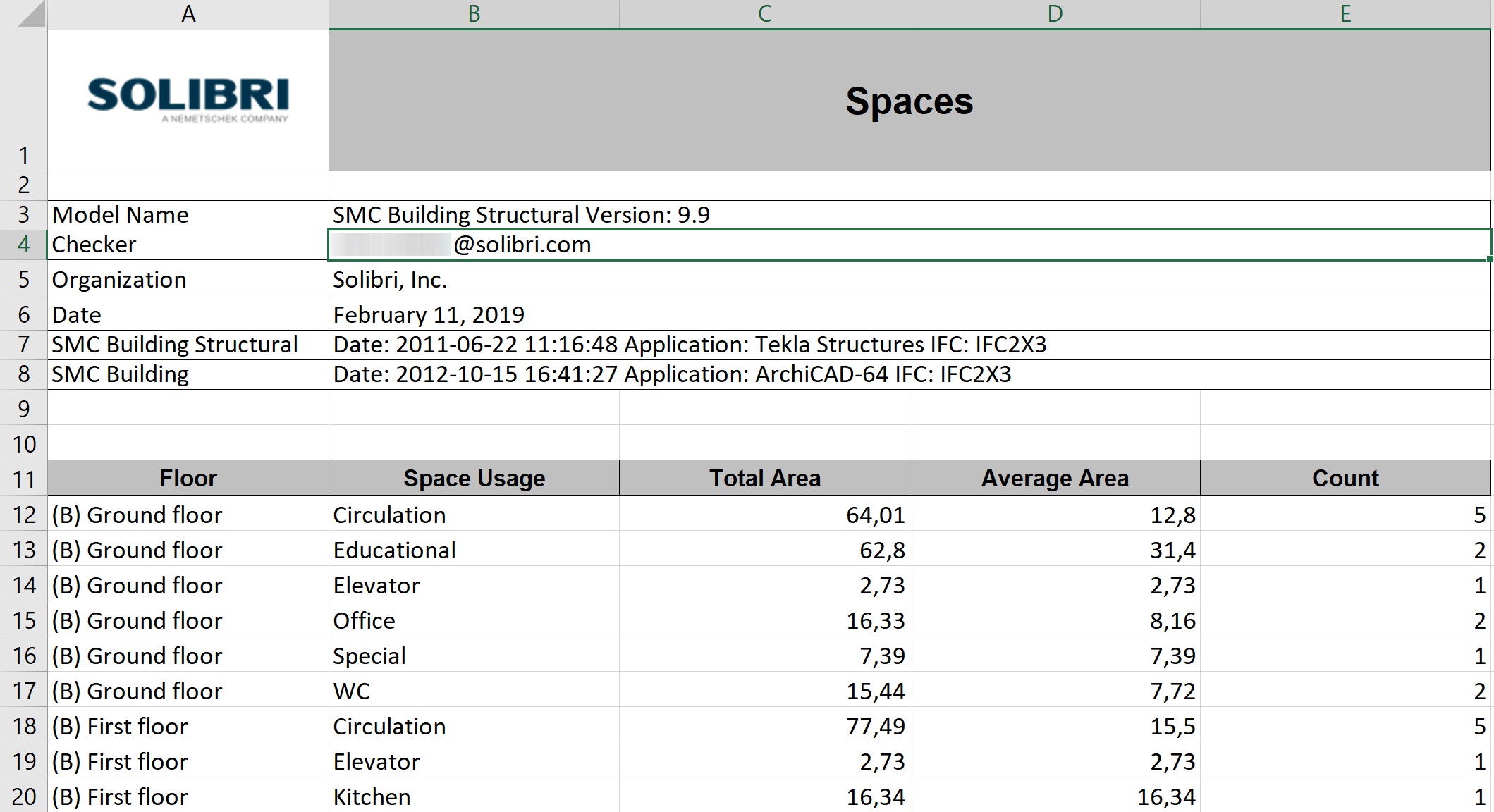This screenshot has height=812, width=1494.
Task: Click average area value "31,4"
Action: click(x=1055, y=549)
